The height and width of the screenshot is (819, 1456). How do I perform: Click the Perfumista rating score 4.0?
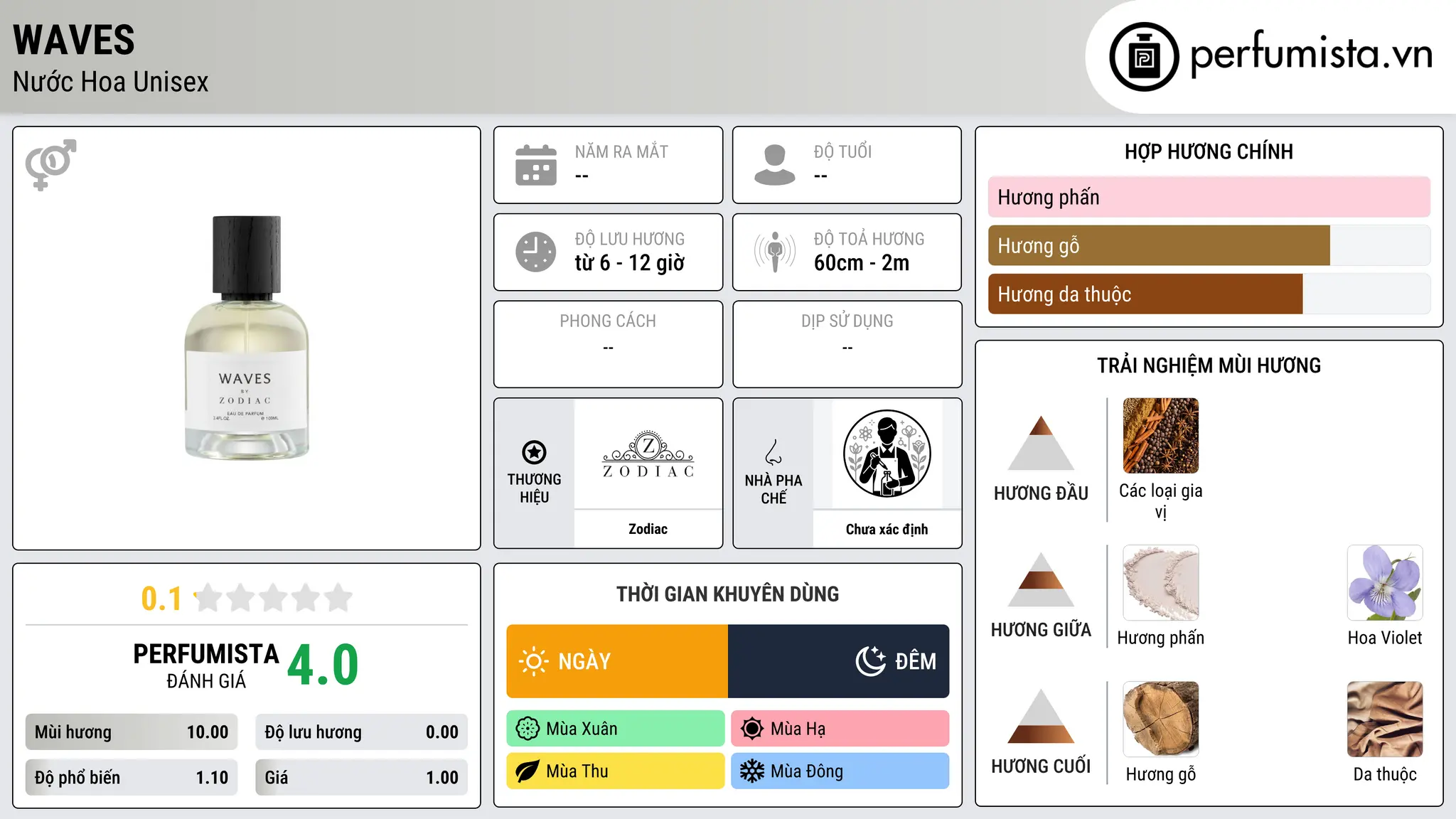pyautogui.click(x=323, y=665)
